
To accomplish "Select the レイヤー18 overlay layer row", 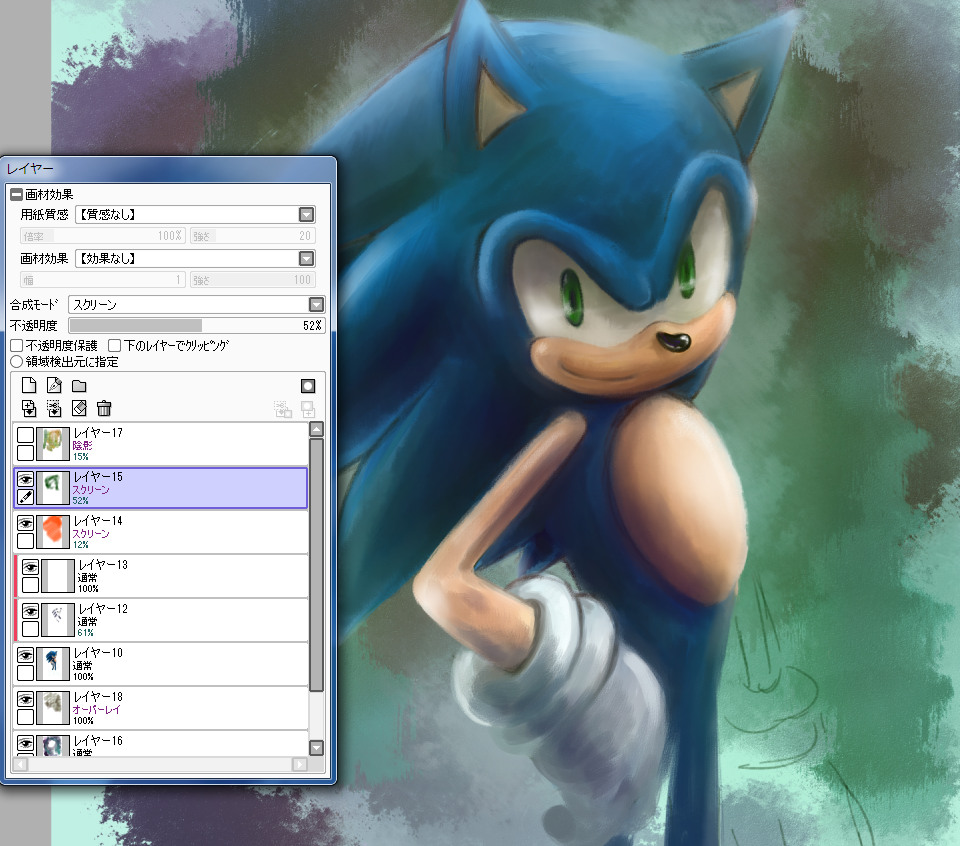I will pyautogui.click(x=160, y=708).
